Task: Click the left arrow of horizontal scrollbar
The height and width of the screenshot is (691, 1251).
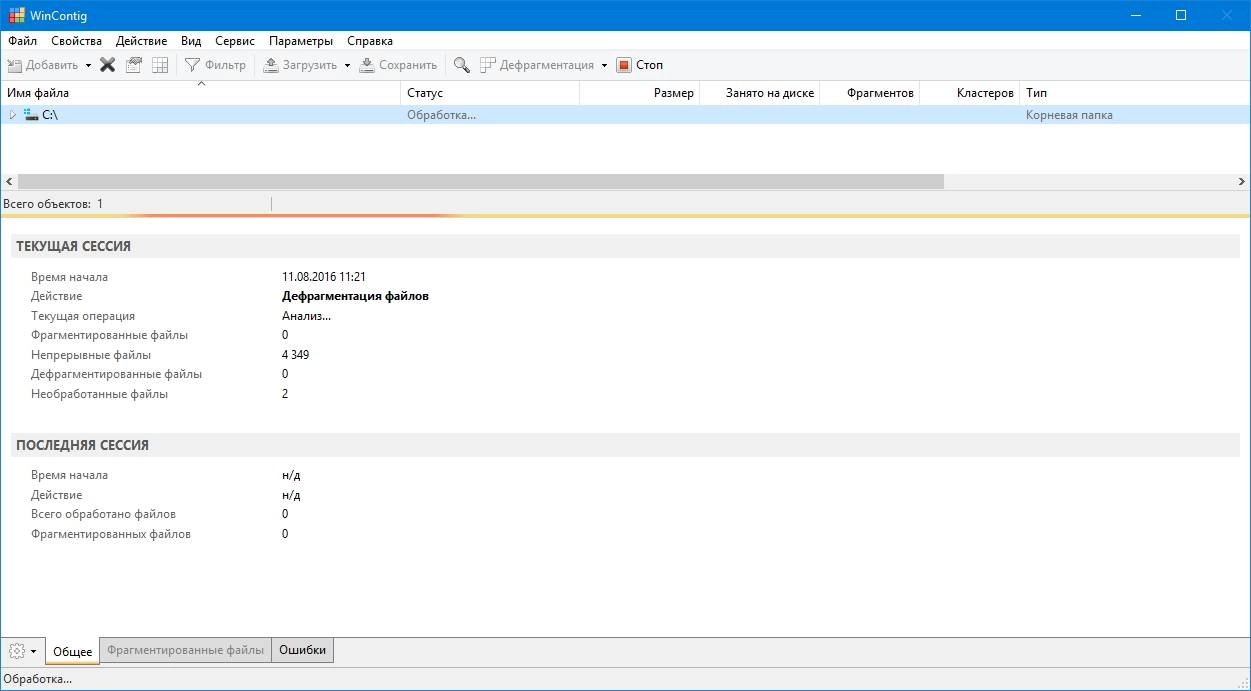Action: point(9,182)
